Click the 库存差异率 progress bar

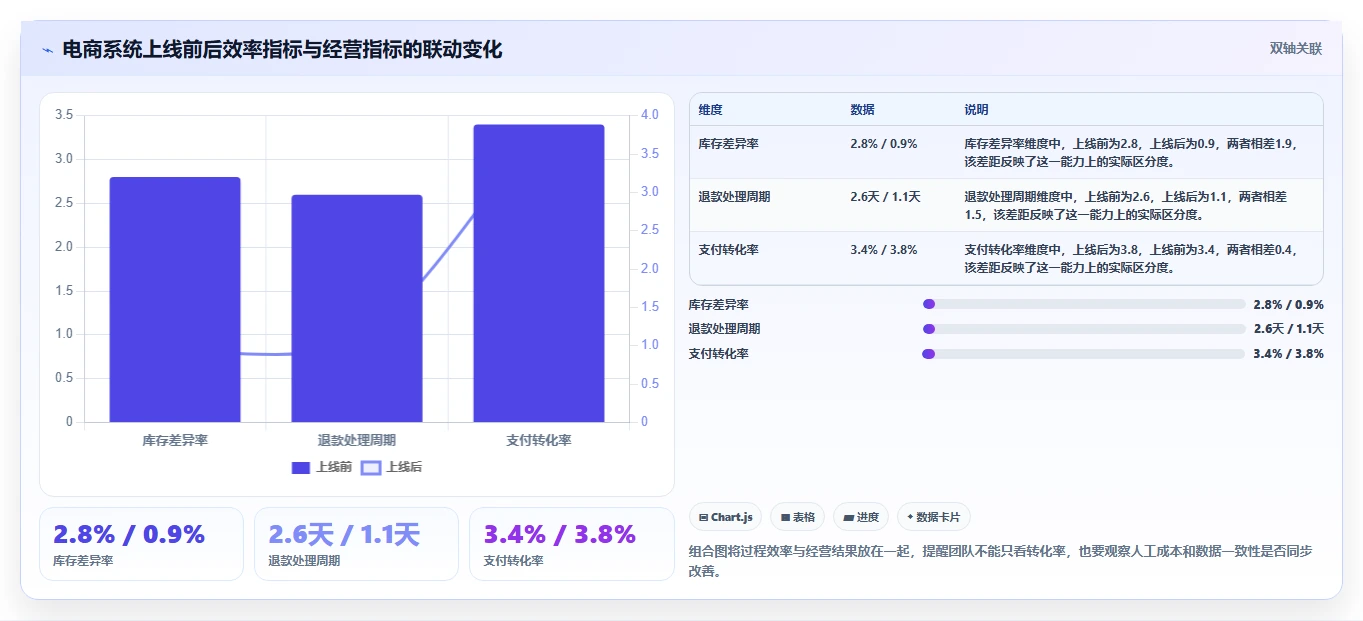tap(1083, 304)
